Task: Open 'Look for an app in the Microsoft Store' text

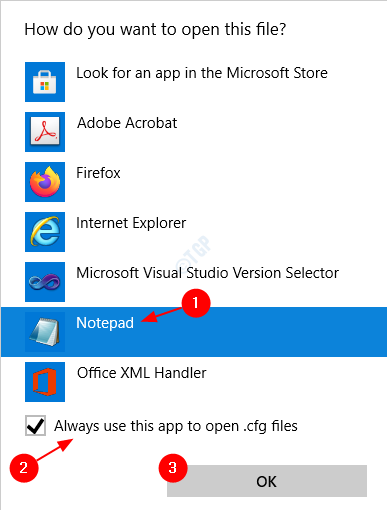Action: (x=202, y=73)
